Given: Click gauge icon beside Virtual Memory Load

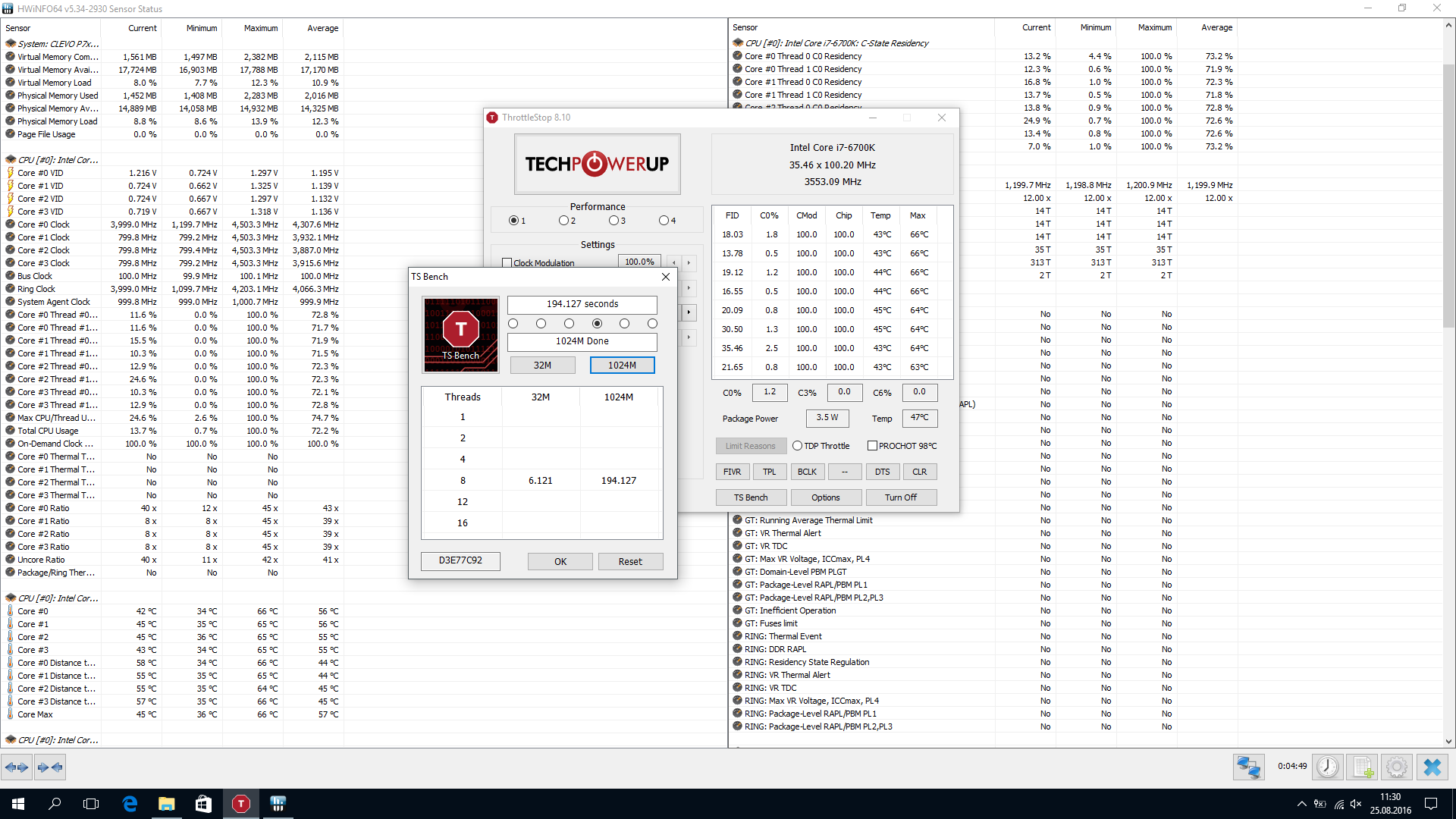Looking at the screenshot, I should coord(11,83).
